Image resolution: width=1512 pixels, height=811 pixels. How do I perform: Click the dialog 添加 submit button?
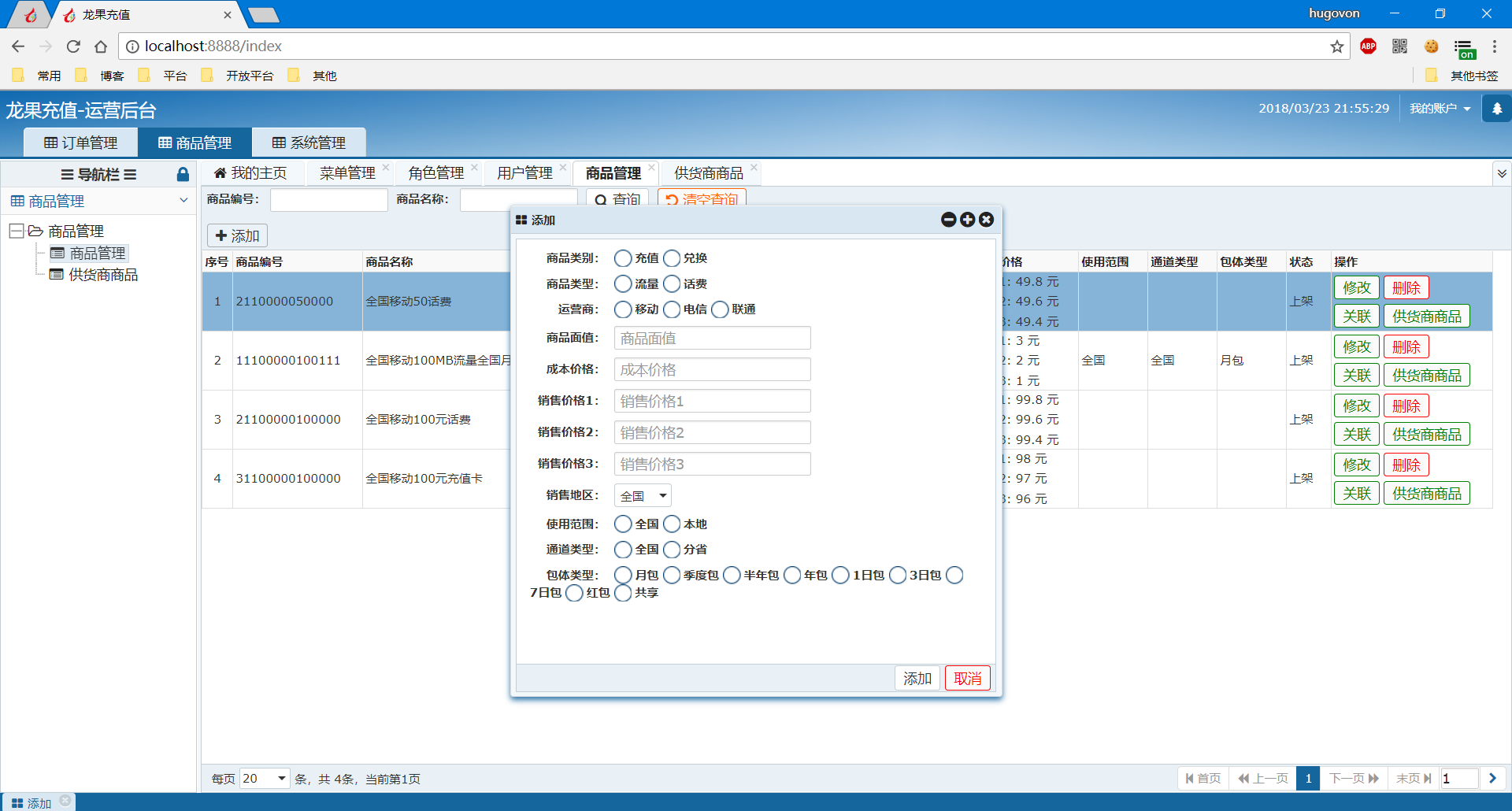pyautogui.click(x=917, y=678)
